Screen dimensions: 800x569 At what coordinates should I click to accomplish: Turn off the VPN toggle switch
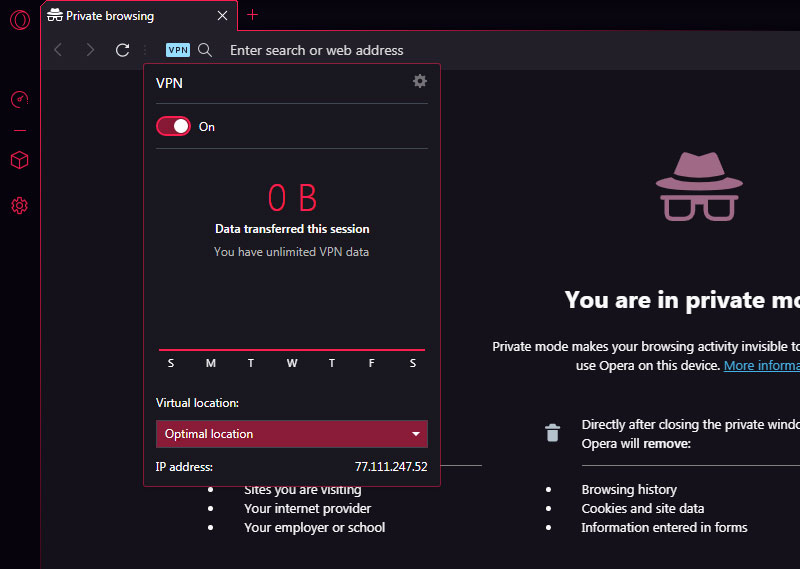(173, 126)
